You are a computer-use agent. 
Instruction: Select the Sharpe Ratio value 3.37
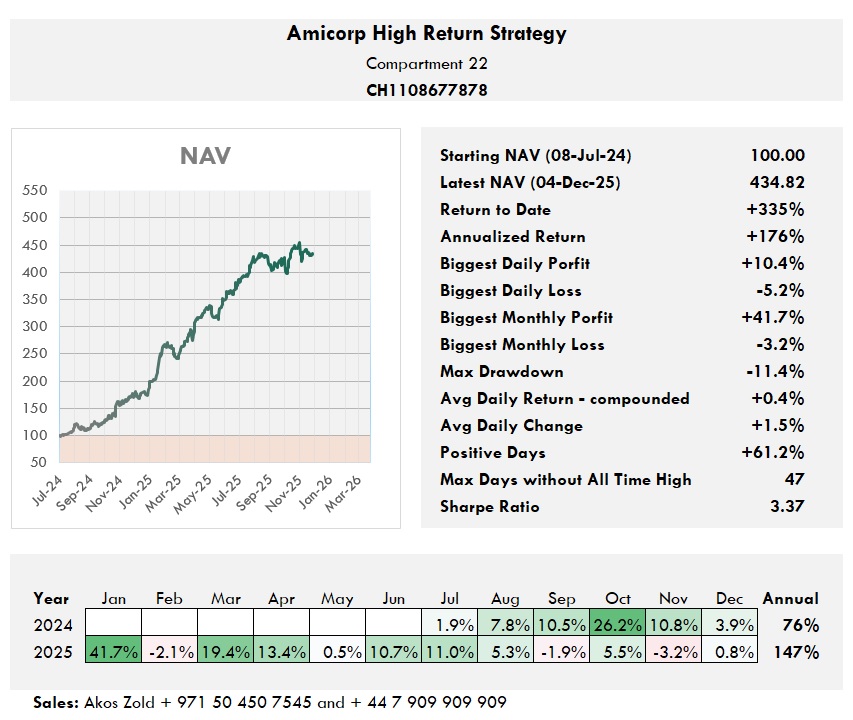783,507
